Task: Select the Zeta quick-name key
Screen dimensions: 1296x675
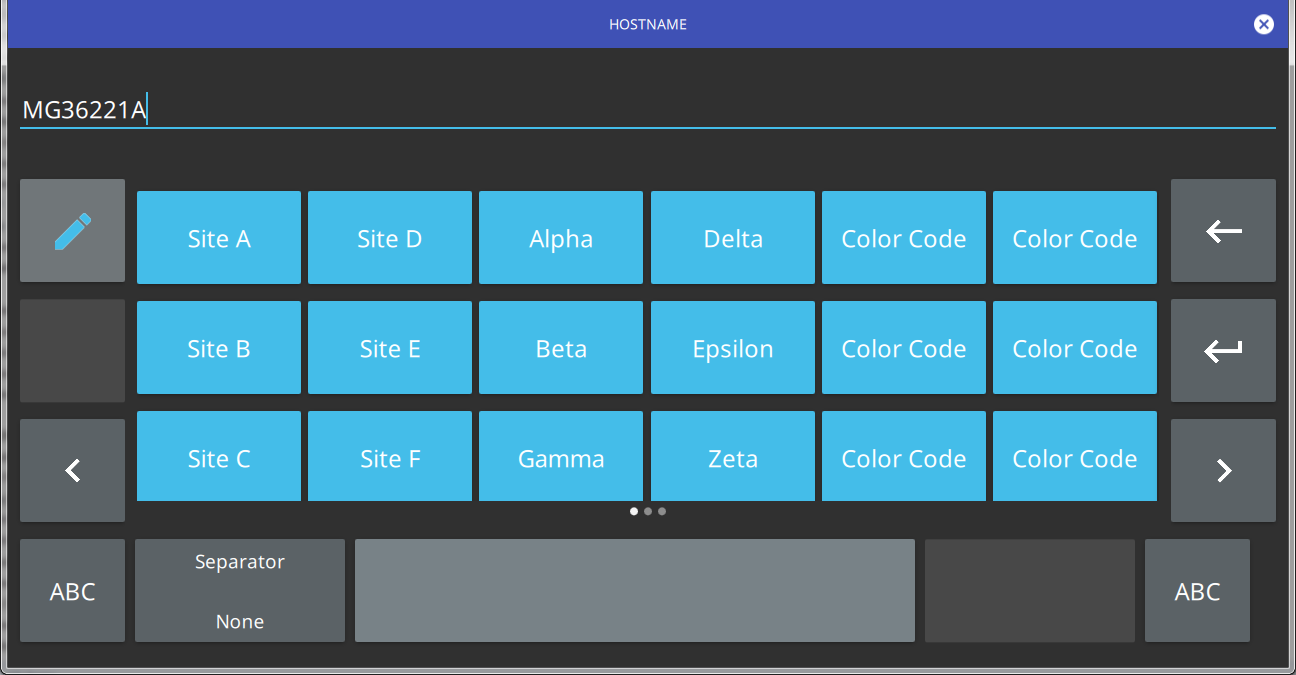Action: (x=733, y=458)
